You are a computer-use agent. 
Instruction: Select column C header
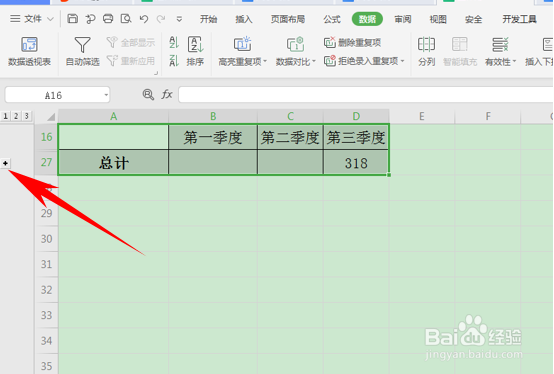coord(290,117)
